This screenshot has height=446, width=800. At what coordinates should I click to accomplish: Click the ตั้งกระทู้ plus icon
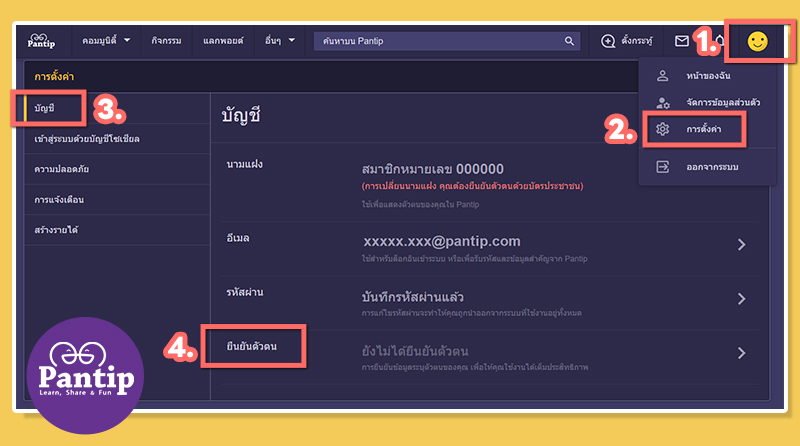[x=608, y=41]
